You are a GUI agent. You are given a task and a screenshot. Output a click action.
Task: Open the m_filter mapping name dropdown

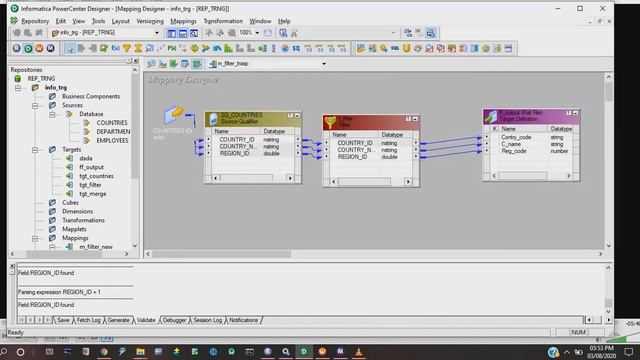(x=324, y=64)
